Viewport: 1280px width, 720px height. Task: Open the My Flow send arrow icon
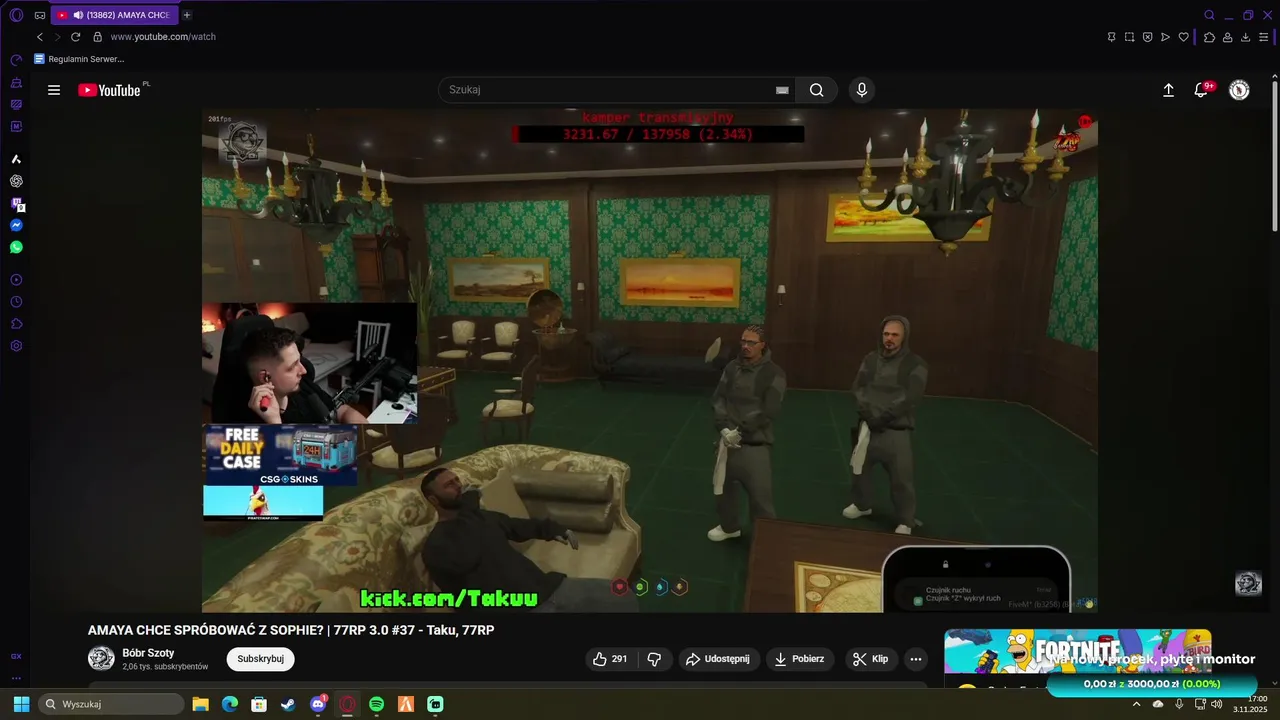coord(1165,37)
